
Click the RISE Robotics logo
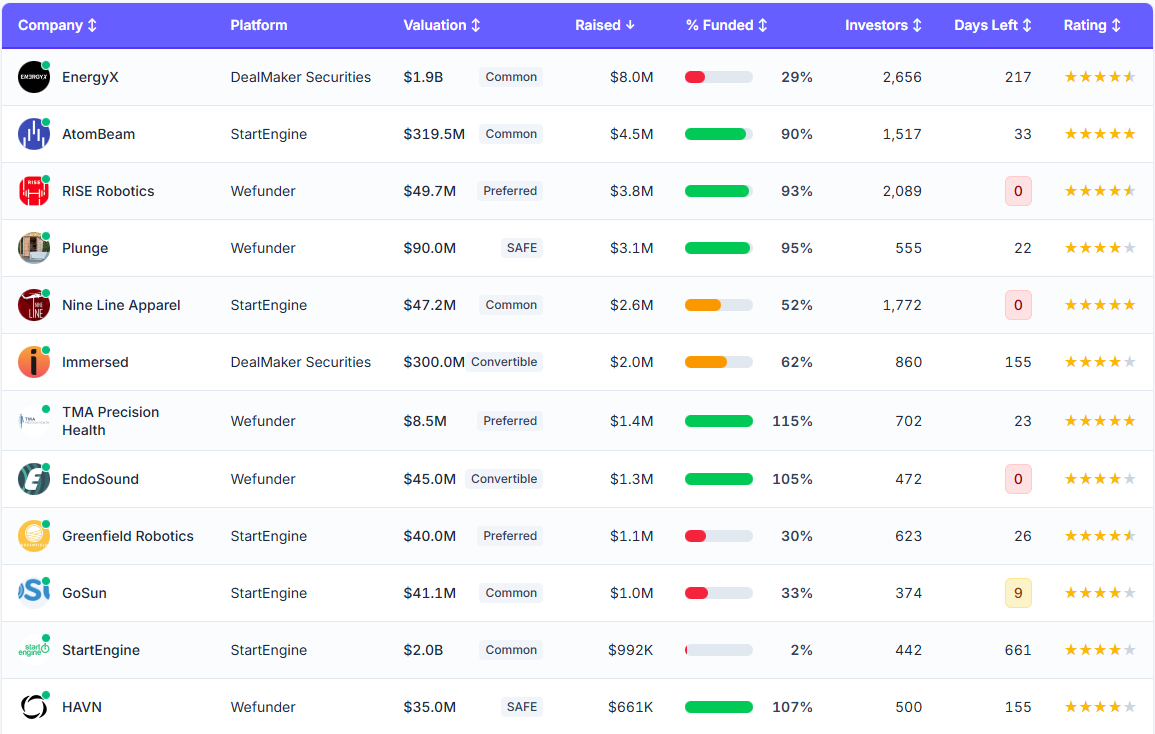33,191
